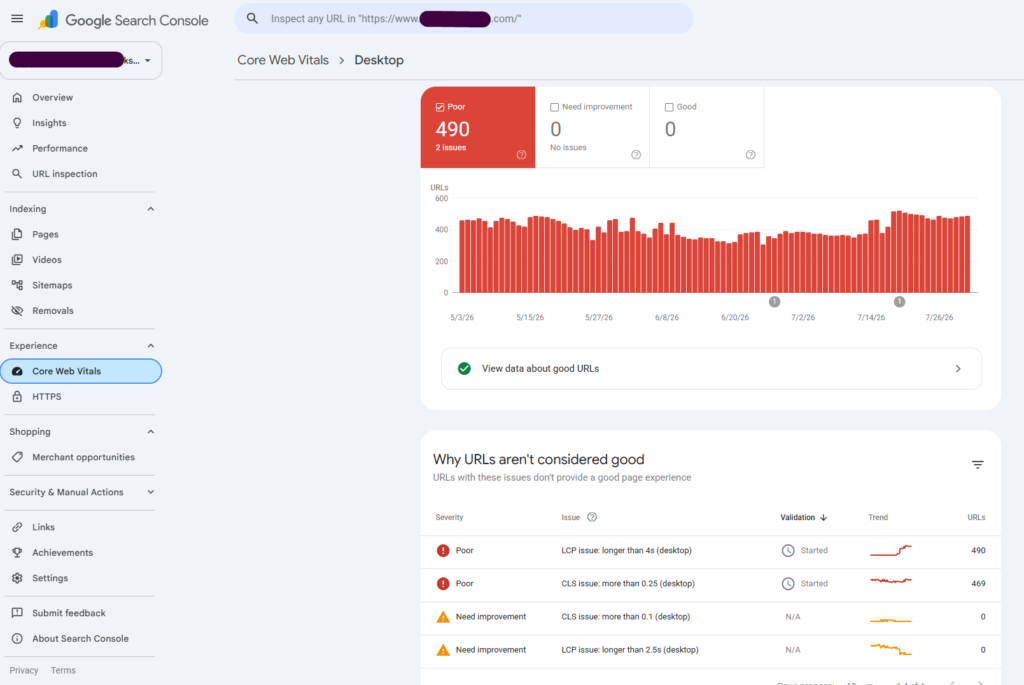Click the chart annotation marker near 7/2/26

(x=775, y=302)
